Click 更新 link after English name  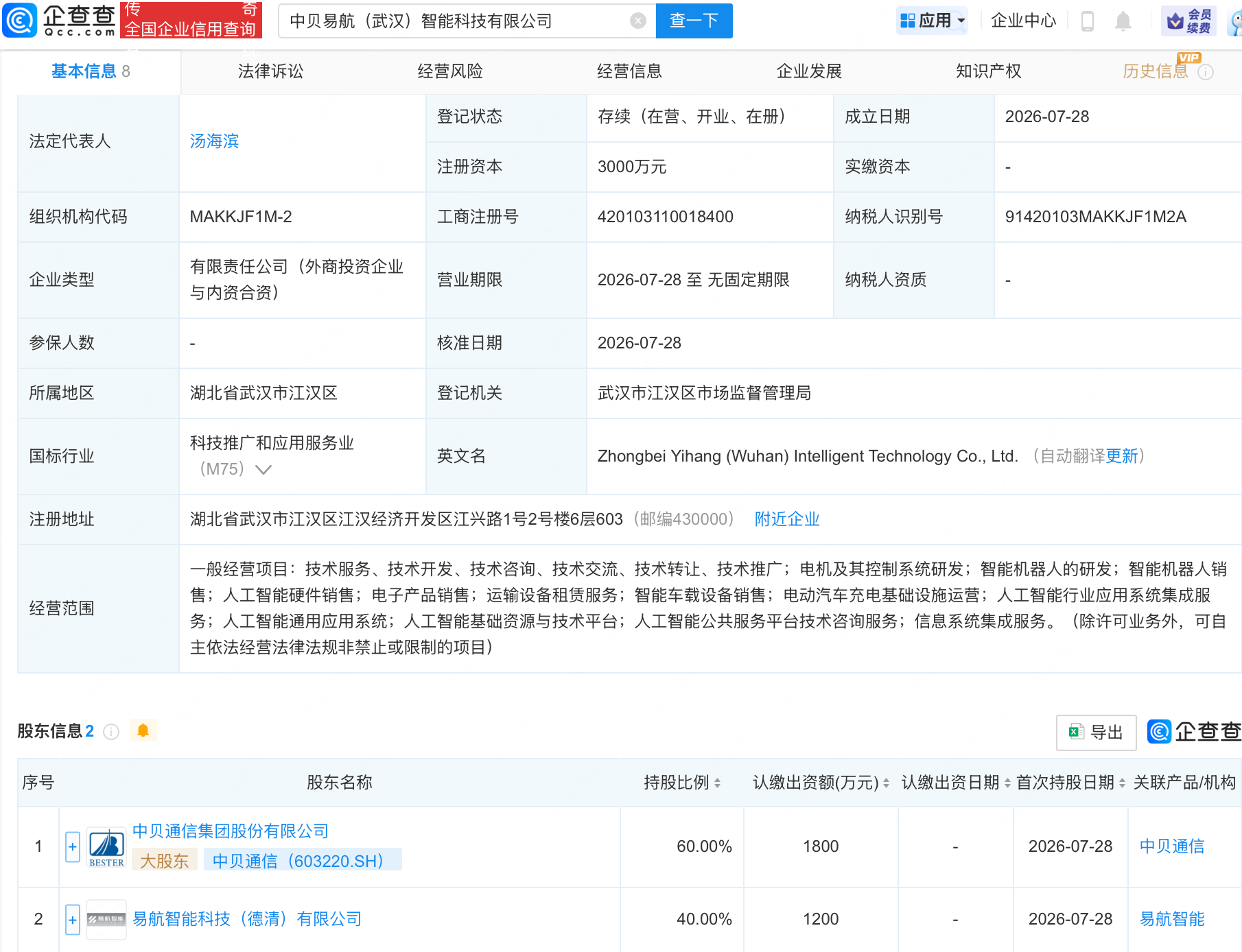1122,456
